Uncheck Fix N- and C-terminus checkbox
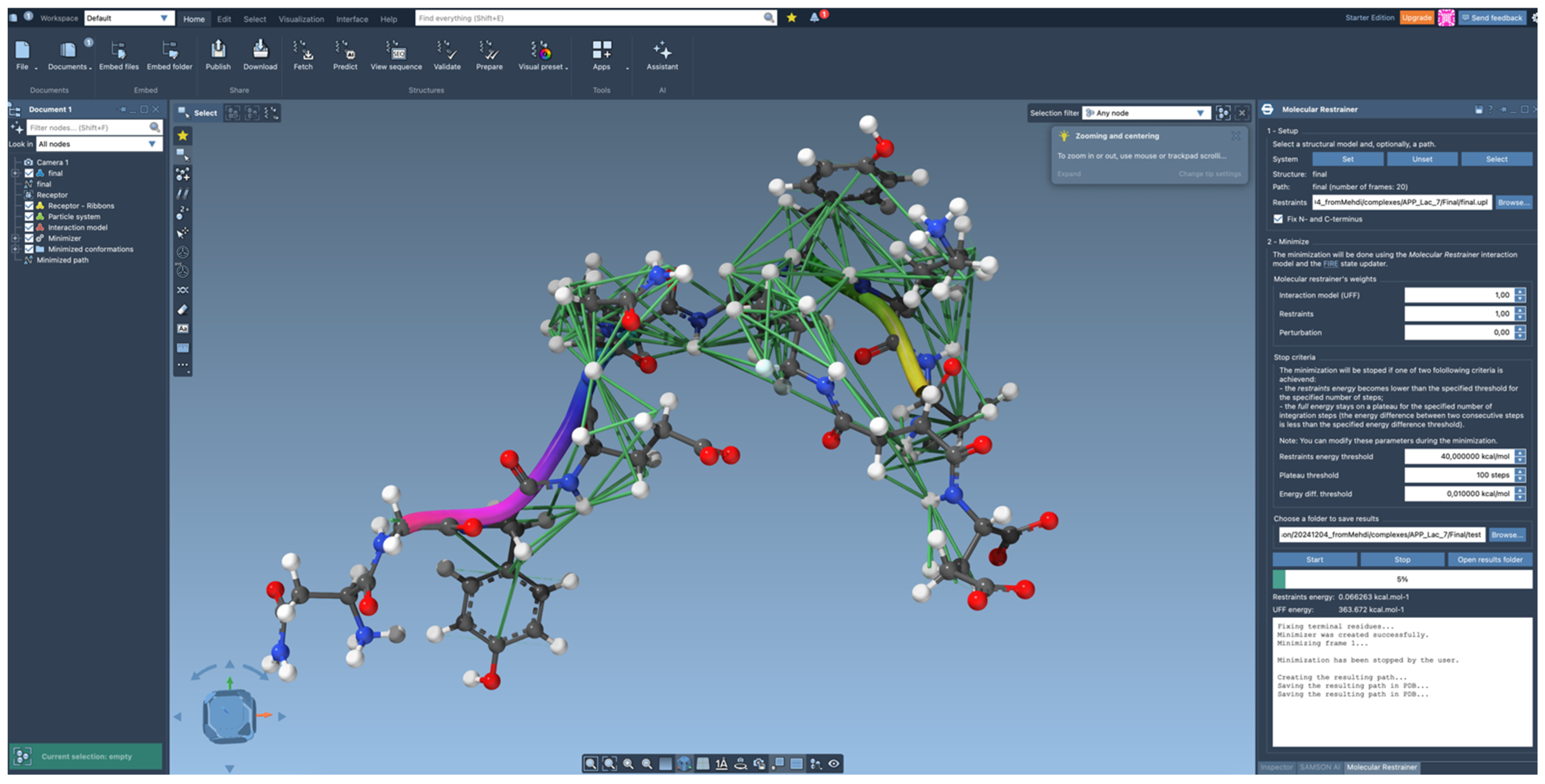This screenshot has width=1545, height=784. coord(1278,219)
